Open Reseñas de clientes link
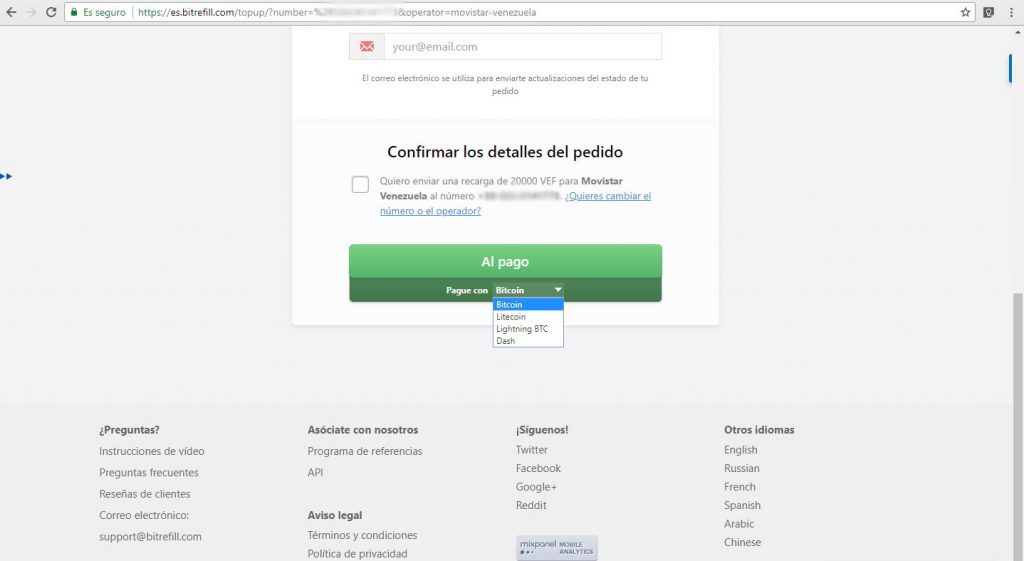The width and height of the screenshot is (1024, 561). pyautogui.click(x=145, y=494)
